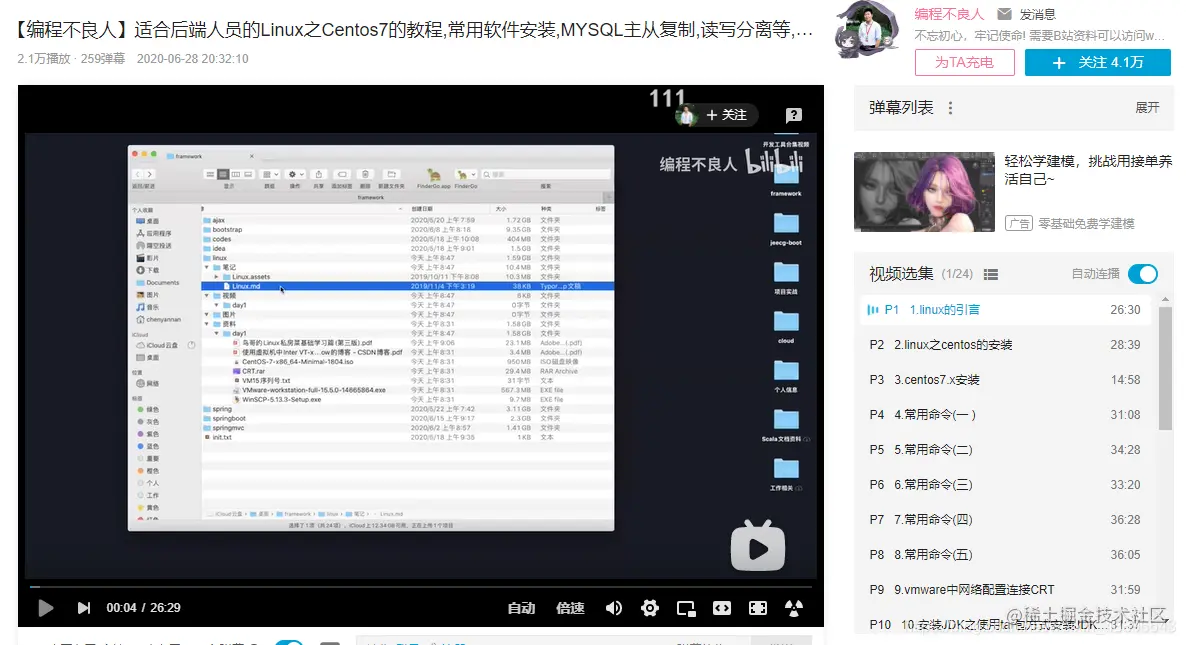This screenshot has width=1186, height=645.
Task: Select P6 6.常用命令(三)
Action: (x=1005, y=485)
